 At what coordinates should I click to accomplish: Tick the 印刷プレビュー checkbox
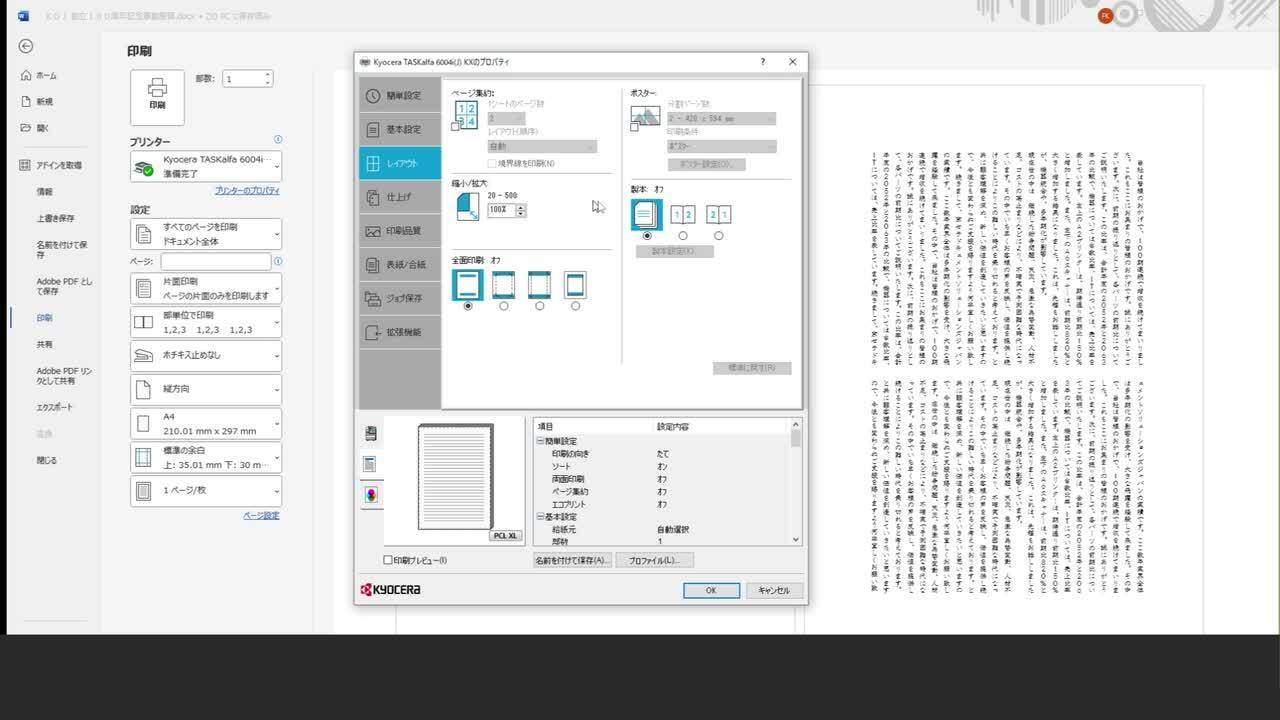click(x=388, y=560)
